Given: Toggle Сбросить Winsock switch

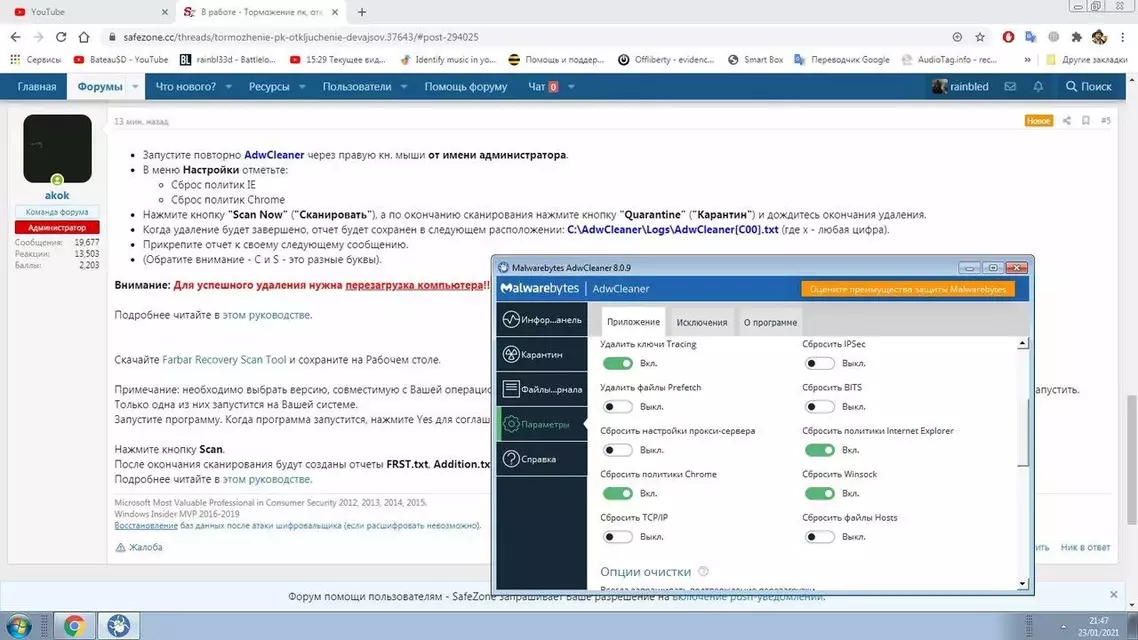Looking at the screenshot, I should (x=819, y=493).
